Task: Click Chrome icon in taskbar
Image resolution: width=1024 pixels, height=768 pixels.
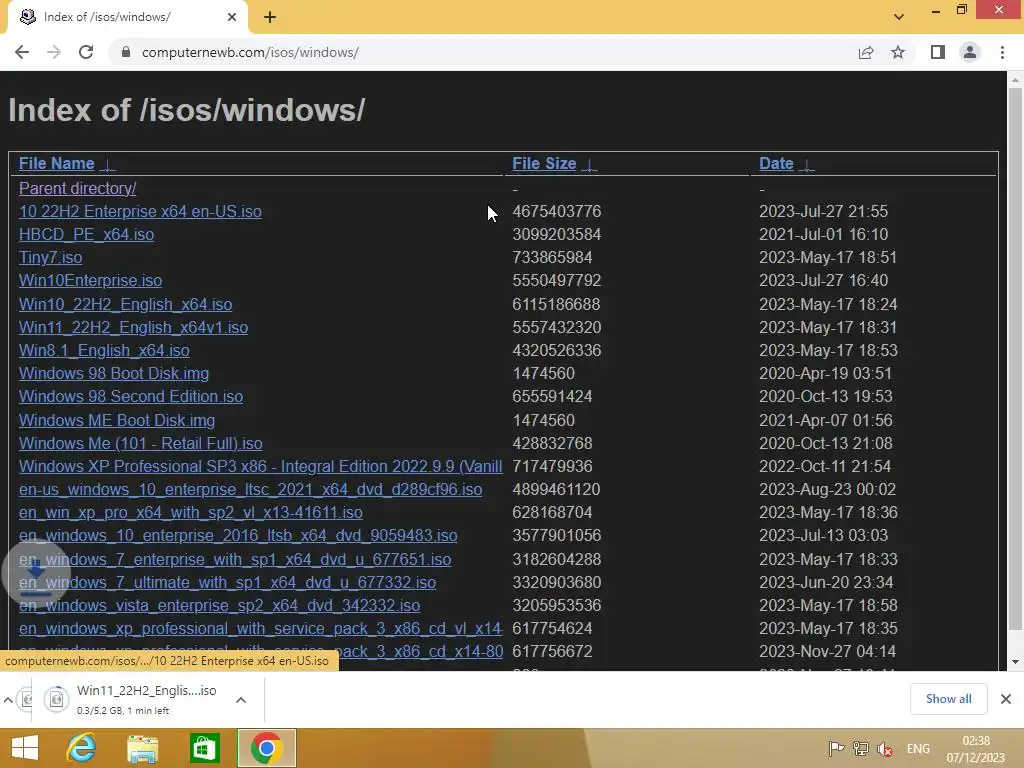Action: coord(266,748)
